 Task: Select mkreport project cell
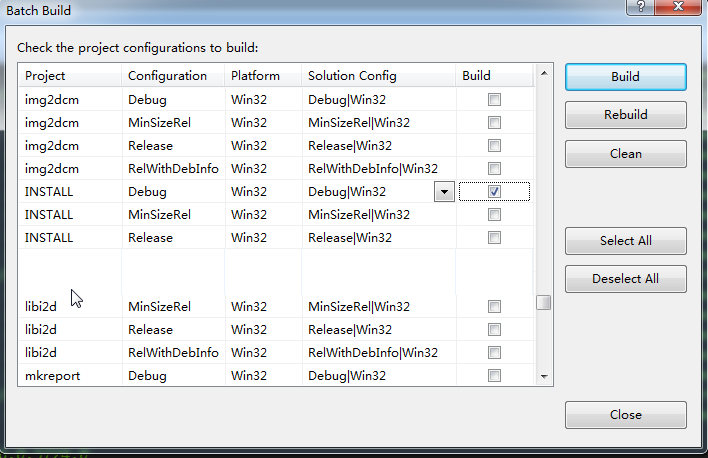click(70, 376)
